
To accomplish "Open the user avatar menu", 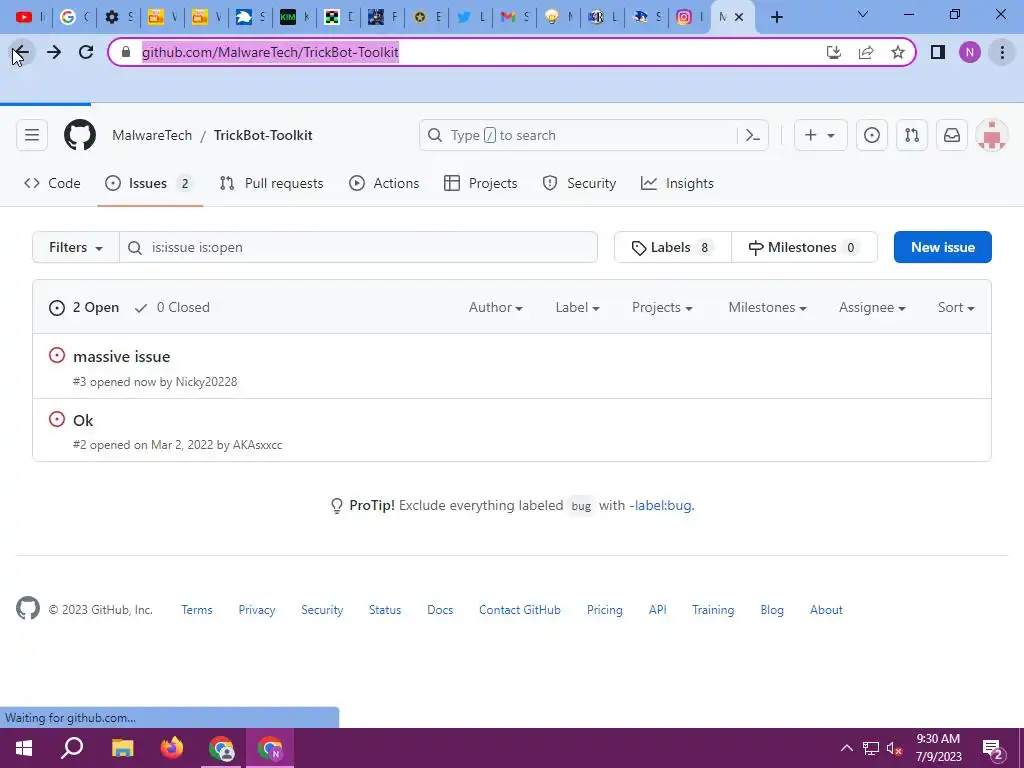I will pyautogui.click(x=991, y=135).
